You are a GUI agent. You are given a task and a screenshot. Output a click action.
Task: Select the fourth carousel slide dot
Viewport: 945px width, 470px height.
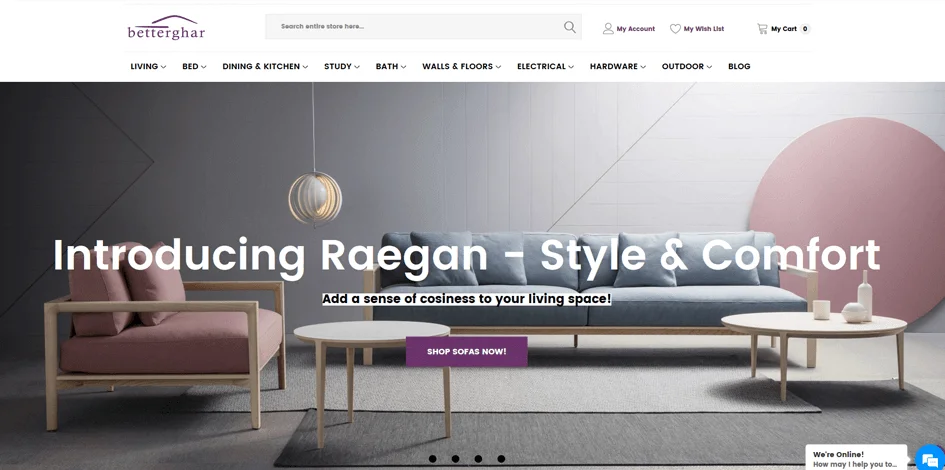501,459
